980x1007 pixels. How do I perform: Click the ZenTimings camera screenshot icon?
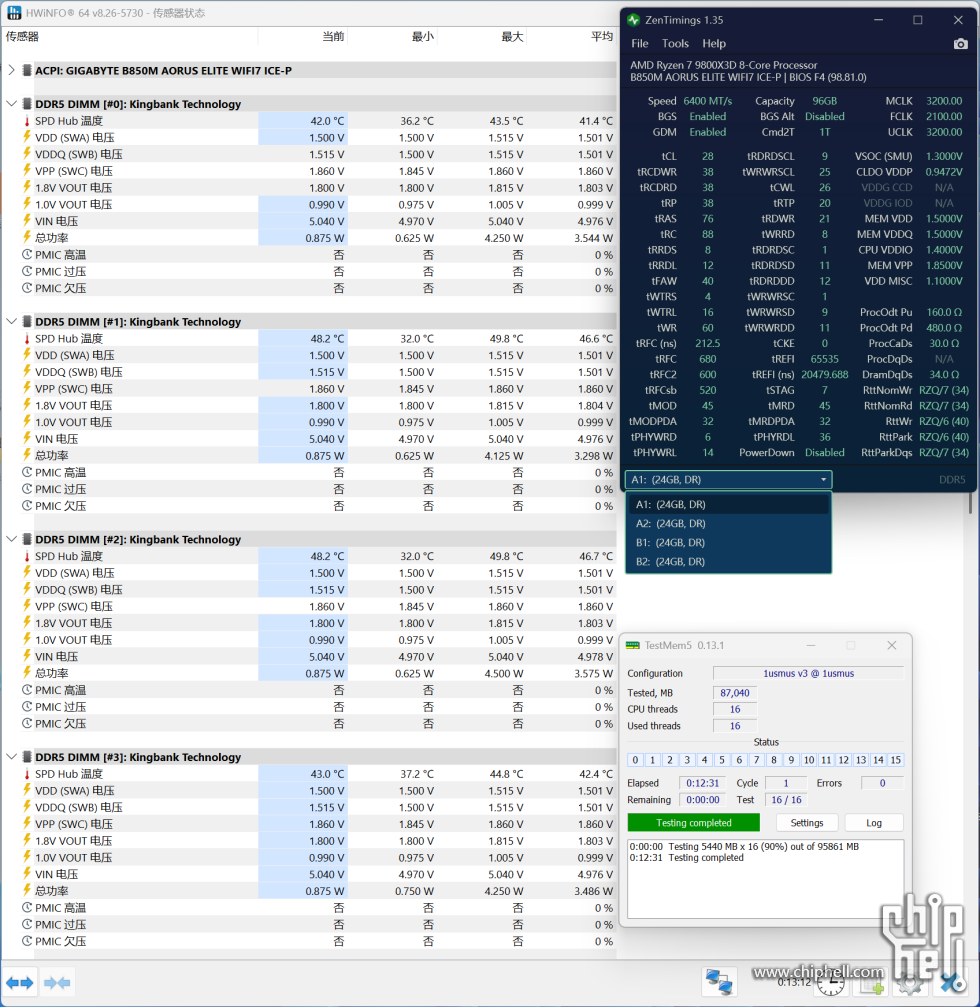pyautogui.click(x=960, y=44)
